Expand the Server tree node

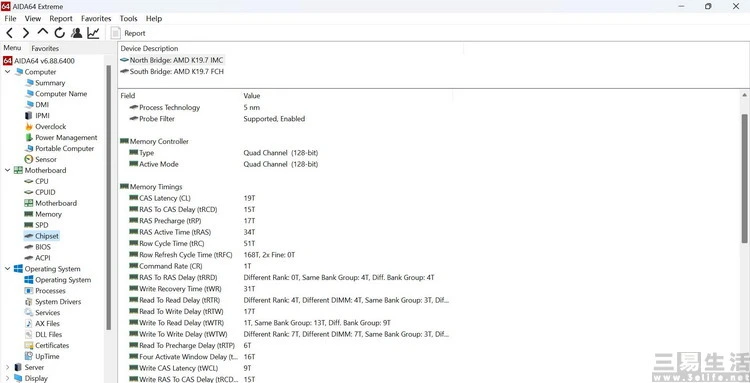pyautogui.click(x=7, y=367)
